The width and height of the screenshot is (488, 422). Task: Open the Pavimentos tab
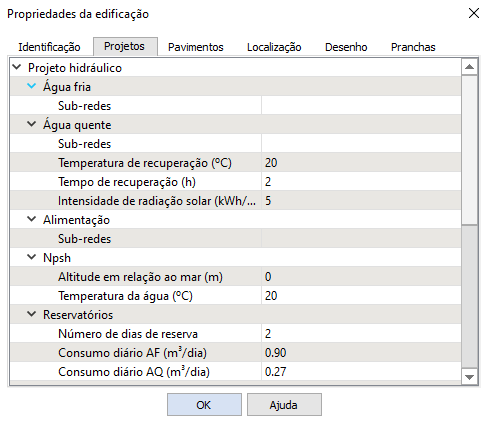click(x=196, y=47)
